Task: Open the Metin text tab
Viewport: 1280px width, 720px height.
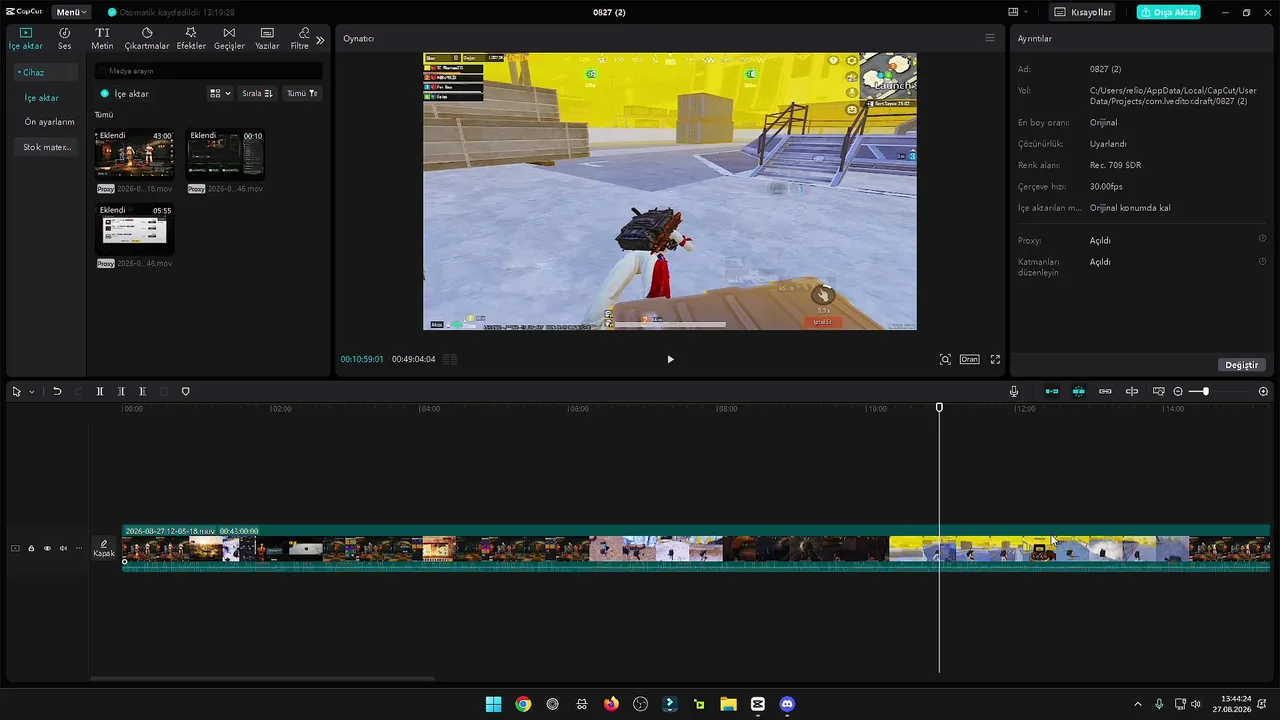Action: (102, 39)
